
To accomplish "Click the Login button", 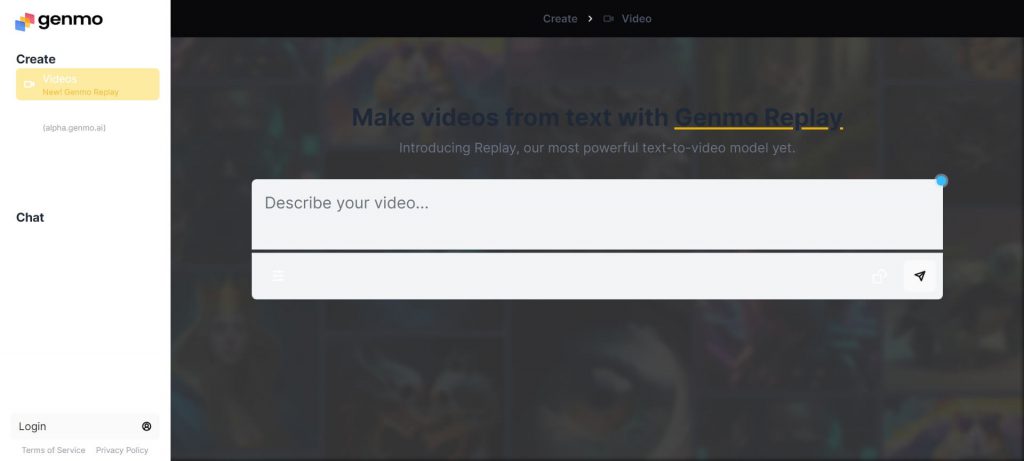I will coord(33,426).
